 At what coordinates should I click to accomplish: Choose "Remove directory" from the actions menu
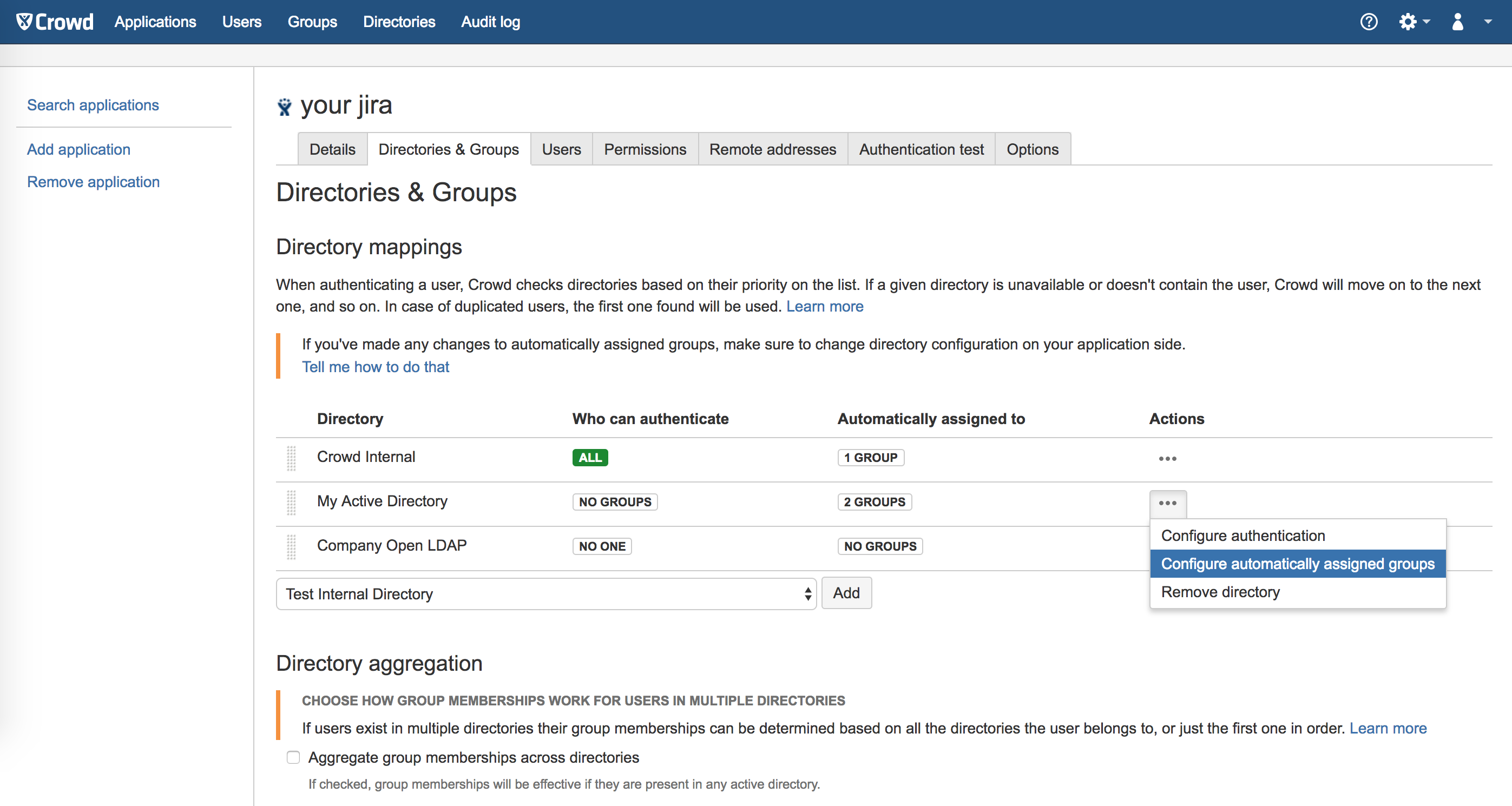pos(1220,592)
